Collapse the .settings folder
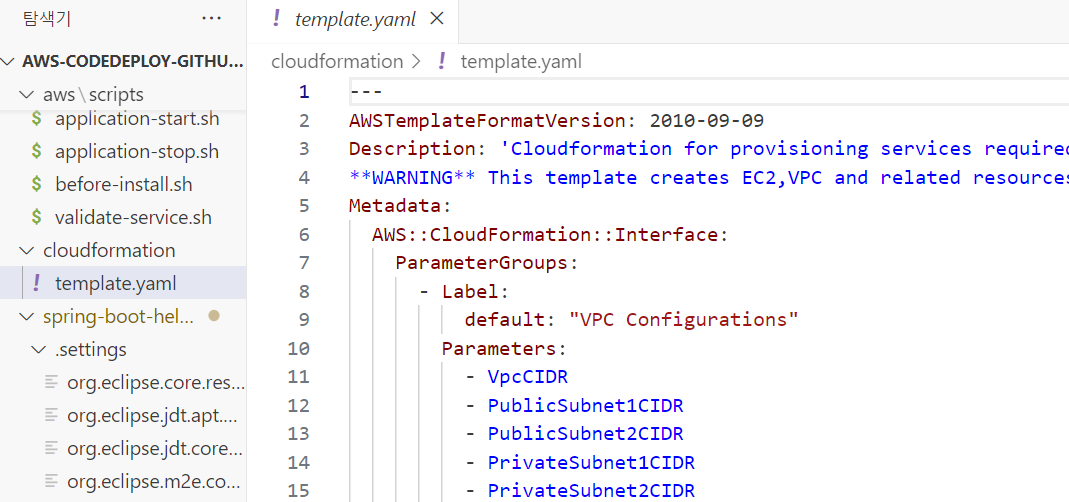 (x=38, y=349)
